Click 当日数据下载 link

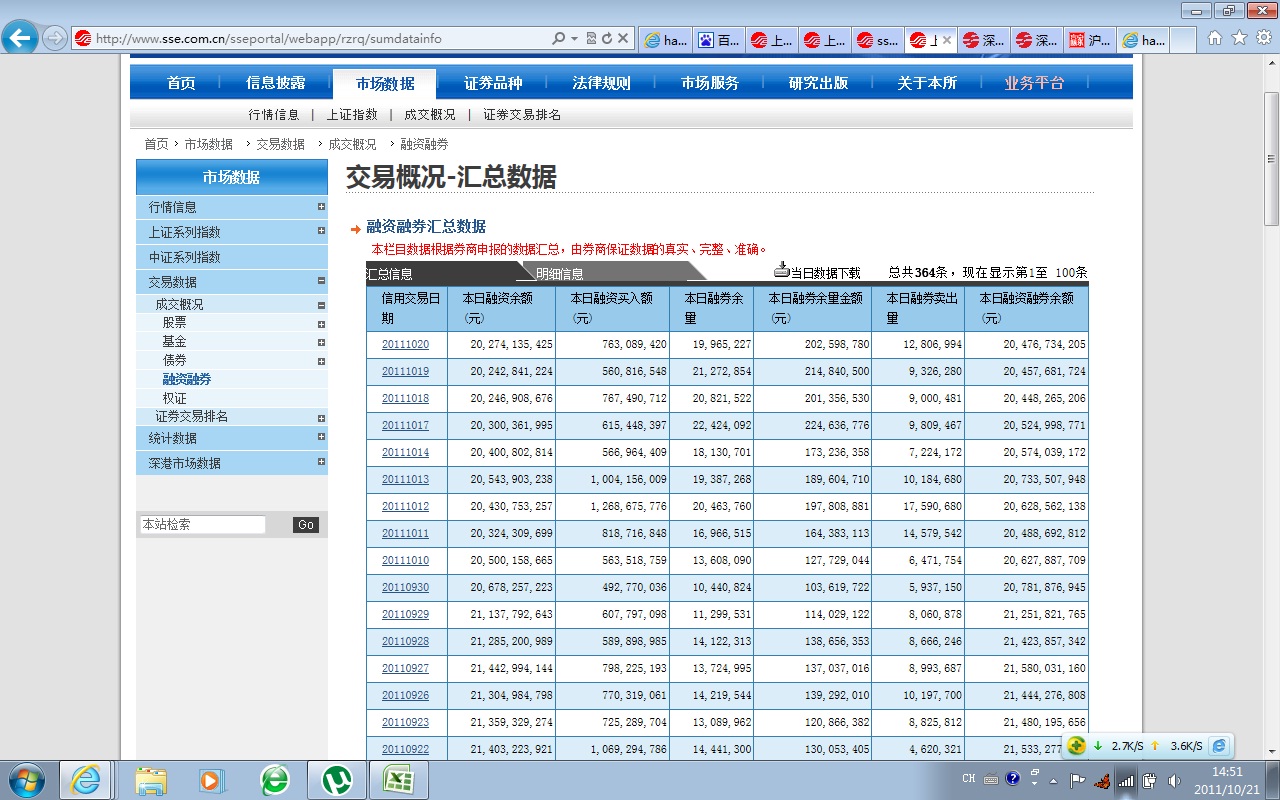[x=825, y=273]
